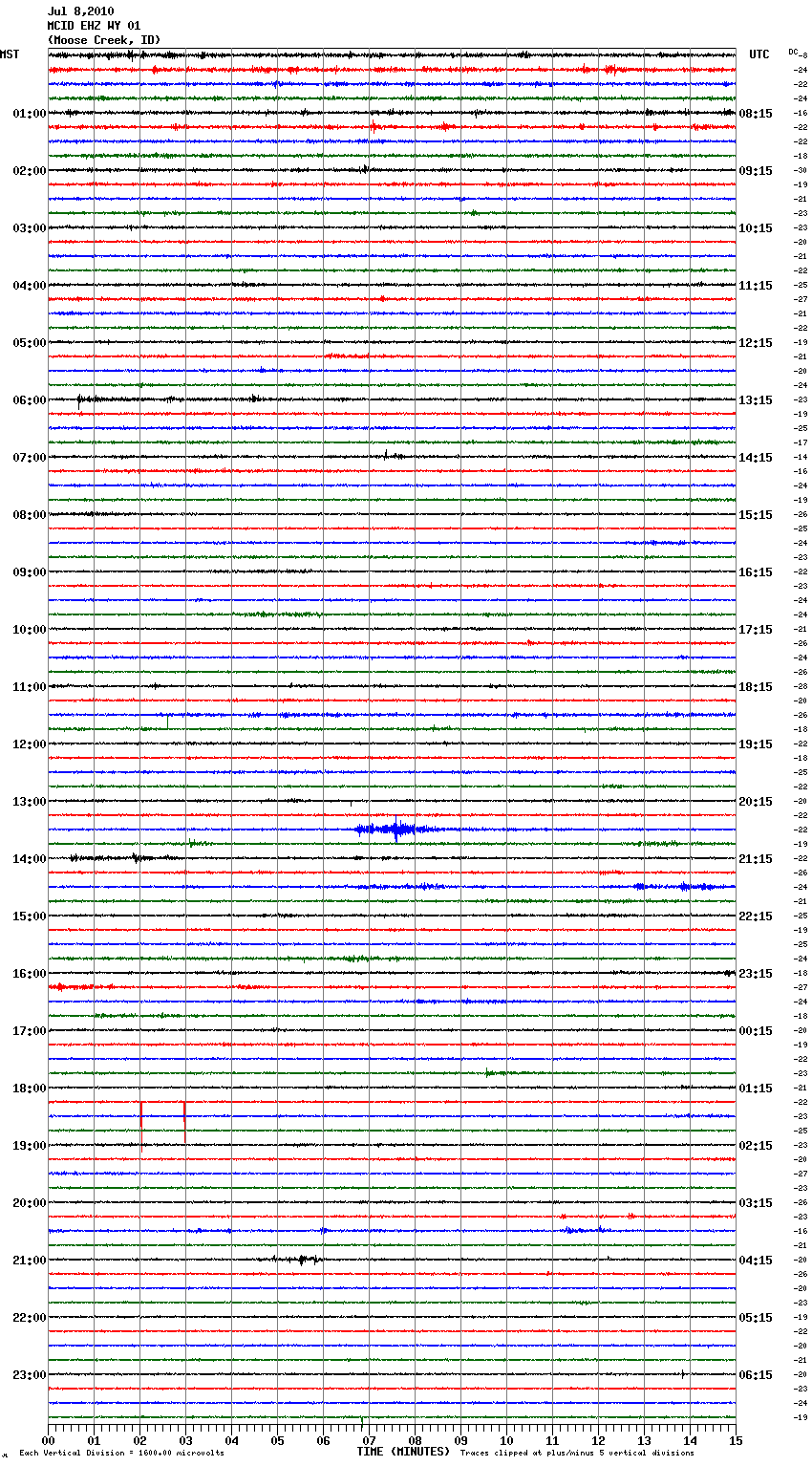
Task: Click the '08:00' MST time label
Action: pos(30,515)
